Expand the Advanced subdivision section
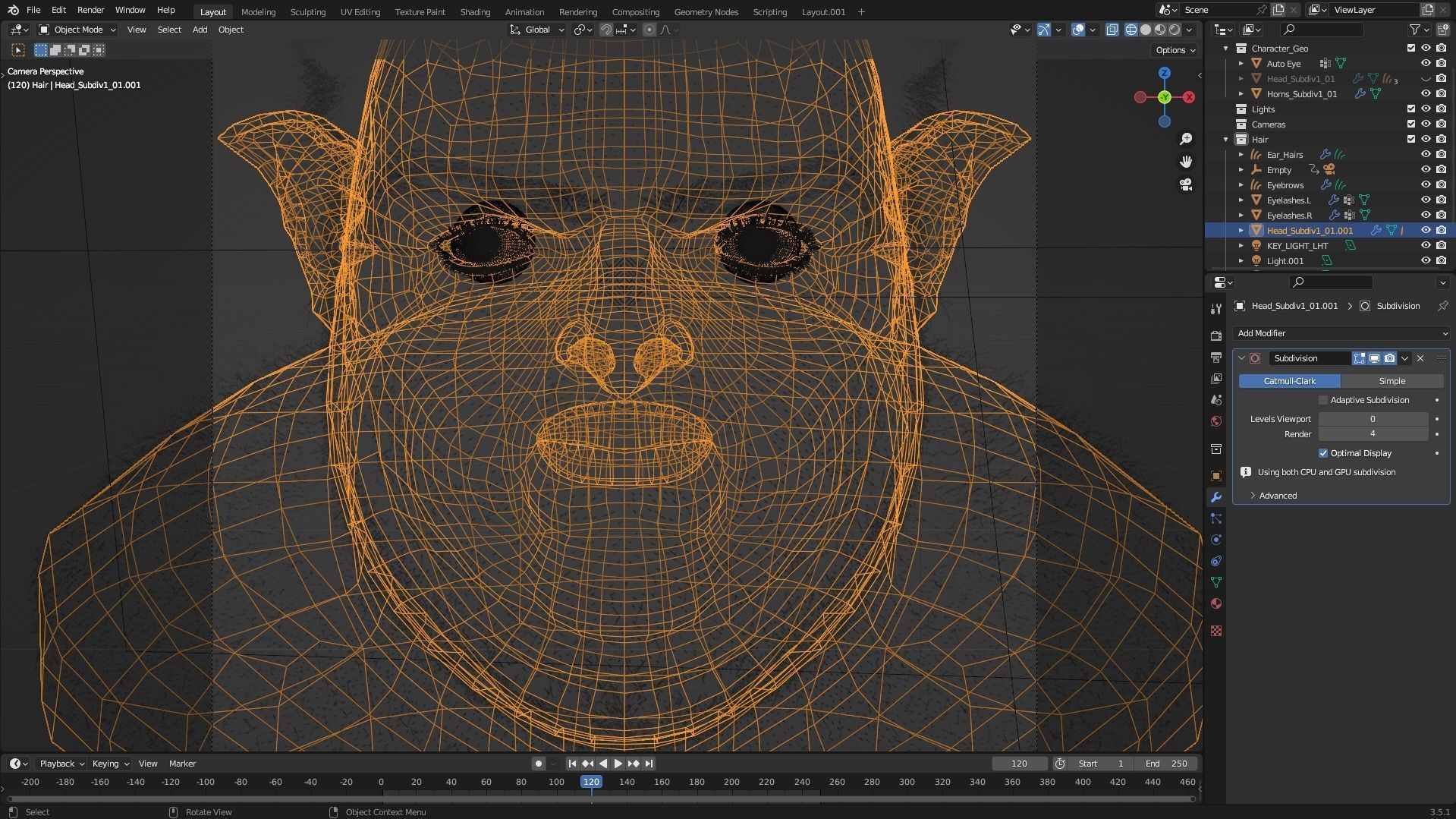The image size is (1456, 819). click(1278, 496)
